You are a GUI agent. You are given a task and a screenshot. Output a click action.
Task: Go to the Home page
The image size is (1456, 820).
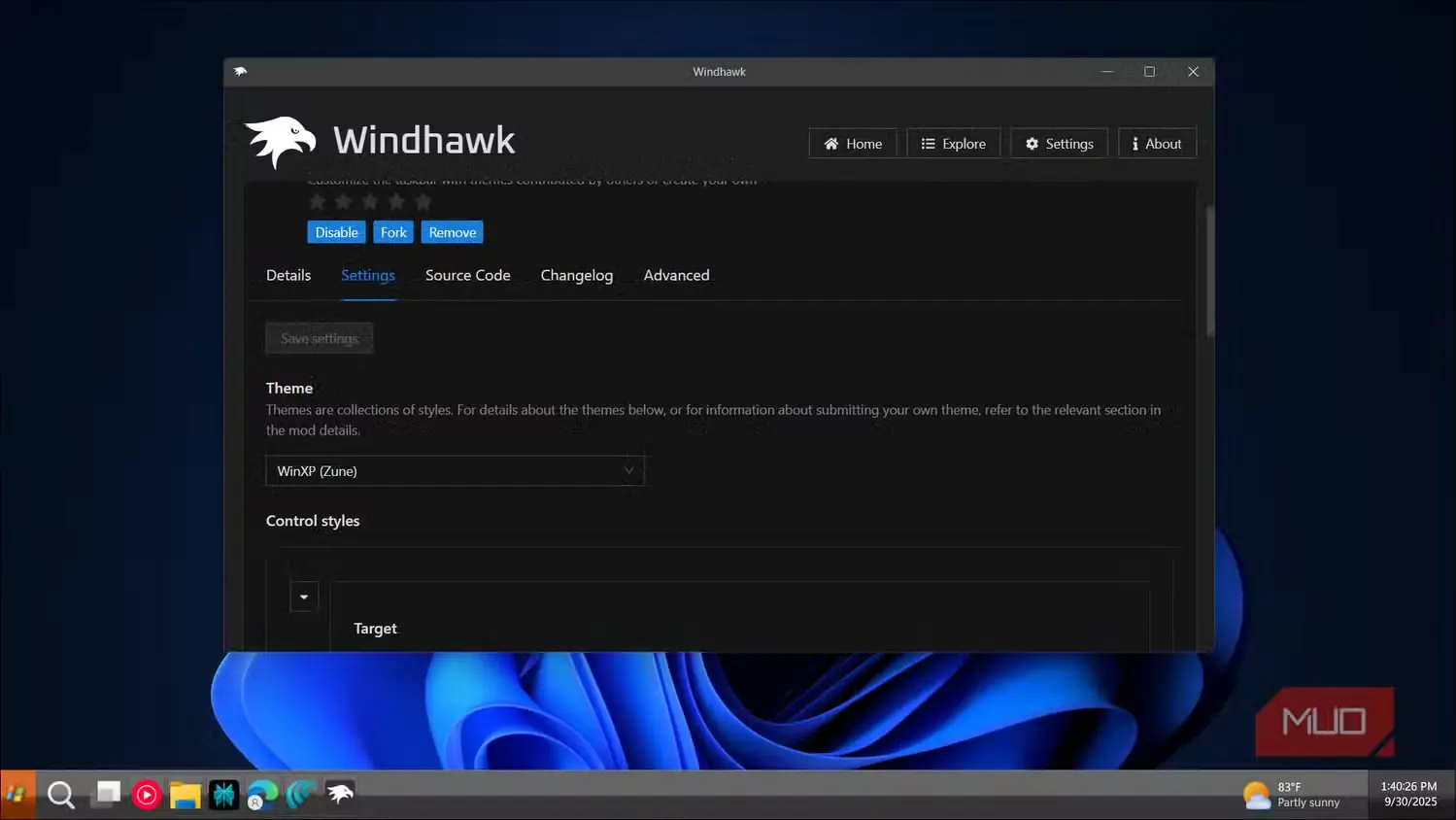(x=853, y=144)
